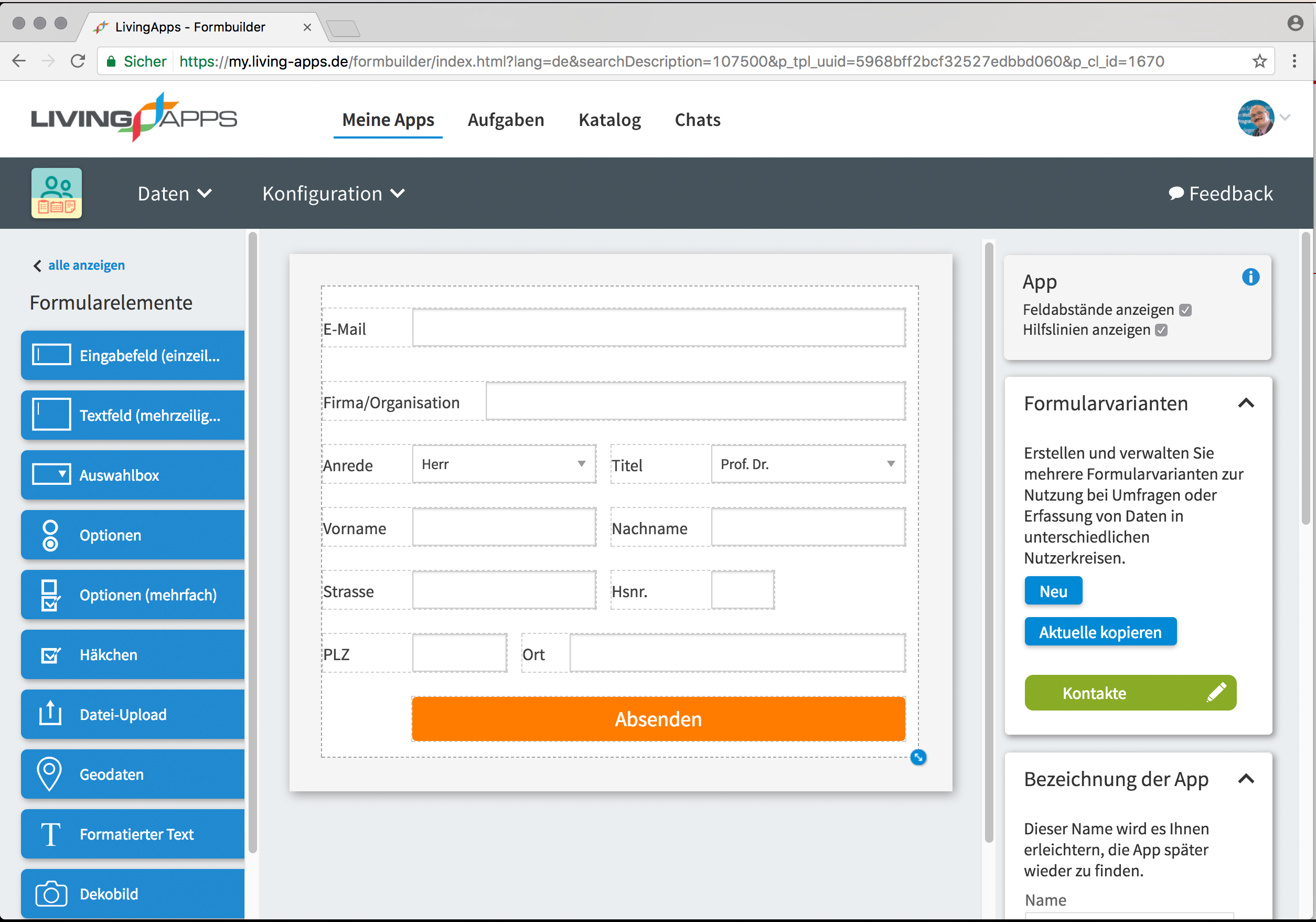
Task: Click the pencil icon on Kontakte button
Action: 1216,692
